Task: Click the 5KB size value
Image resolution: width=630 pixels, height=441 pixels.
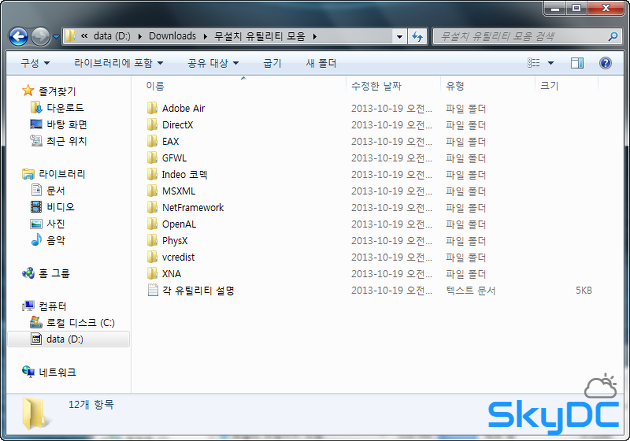Action: click(x=583, y=290)
